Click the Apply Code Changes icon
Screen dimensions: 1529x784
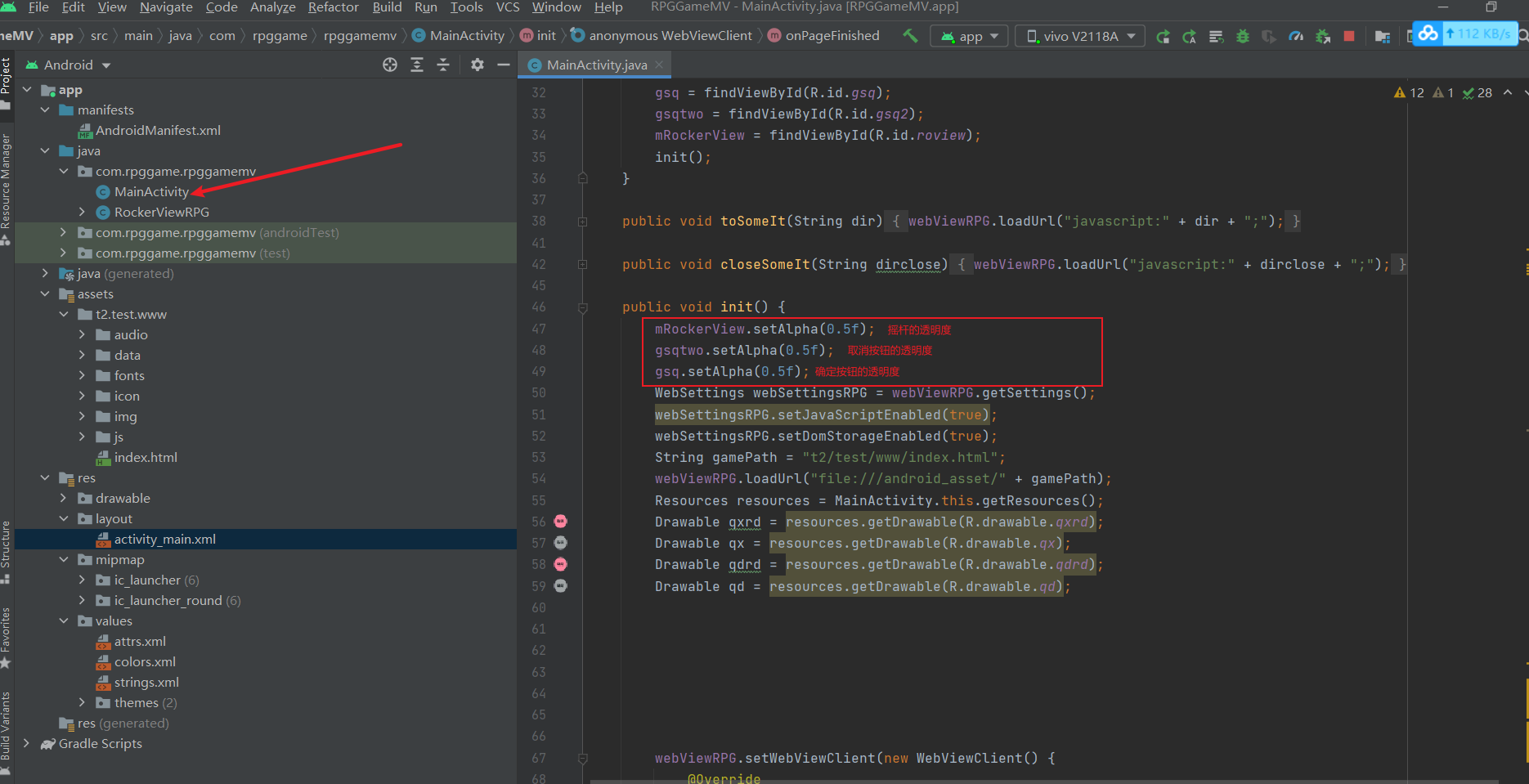coord(1217,36)
